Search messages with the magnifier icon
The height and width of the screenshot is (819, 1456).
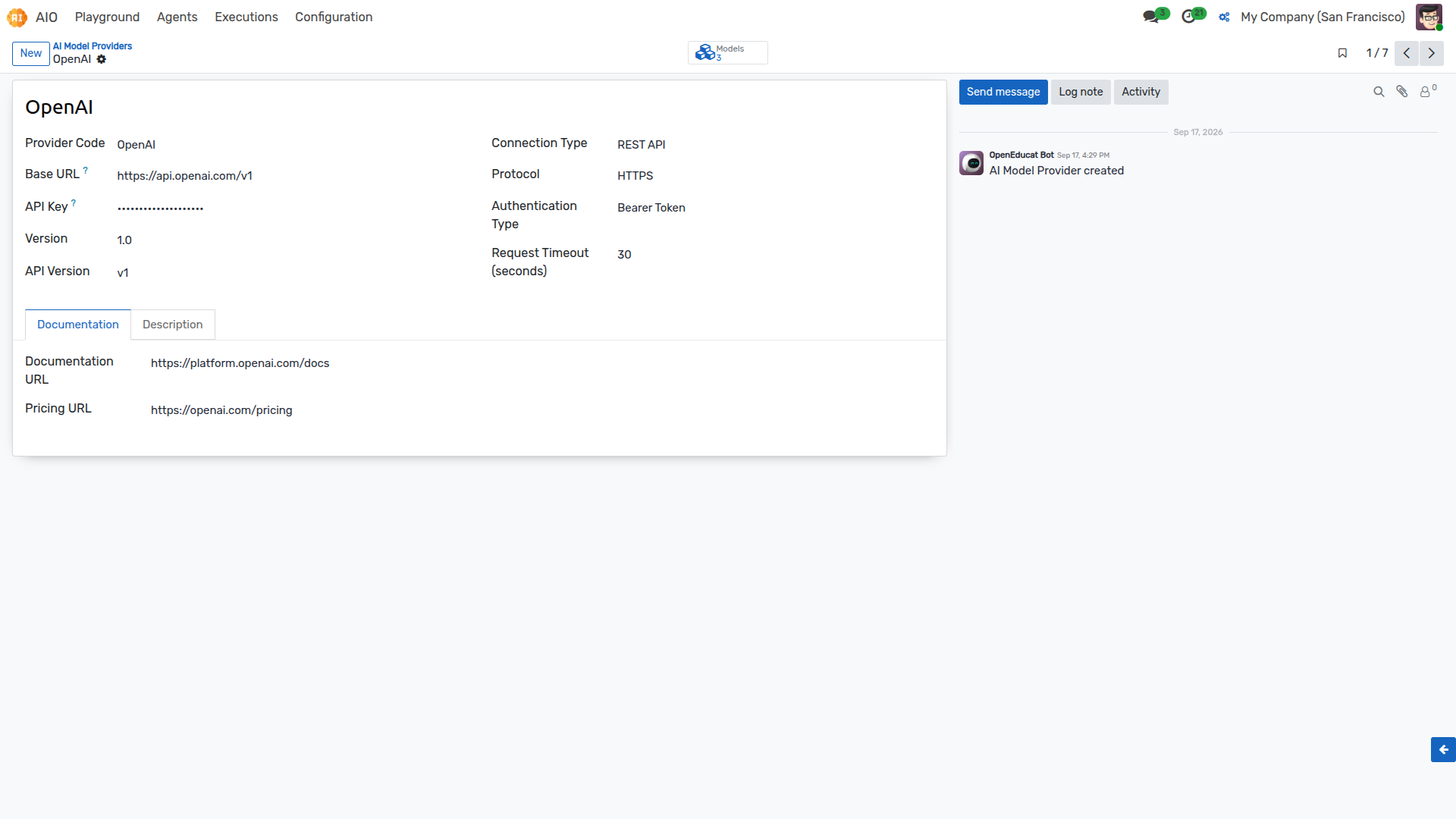point(1379,92)
